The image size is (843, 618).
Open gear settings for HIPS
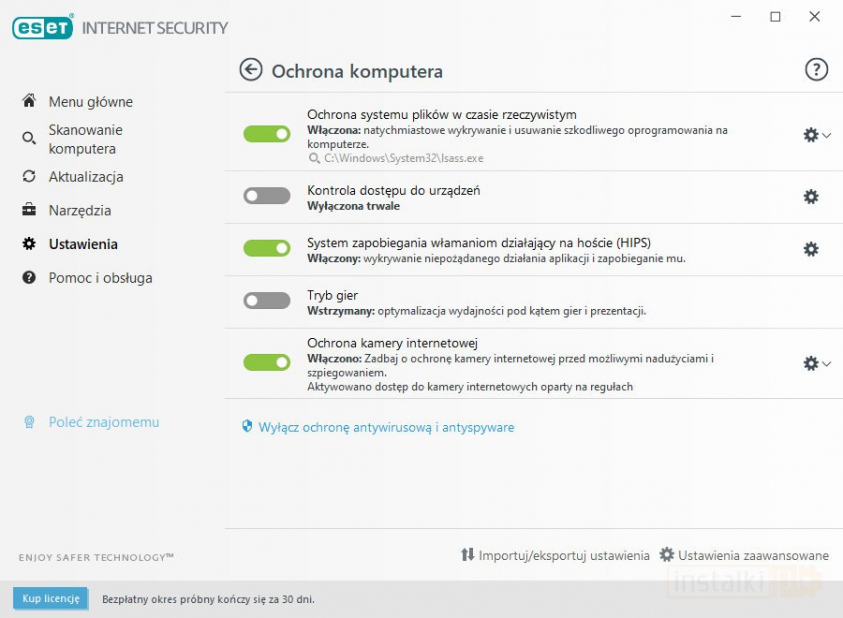(x=811, y=249)
